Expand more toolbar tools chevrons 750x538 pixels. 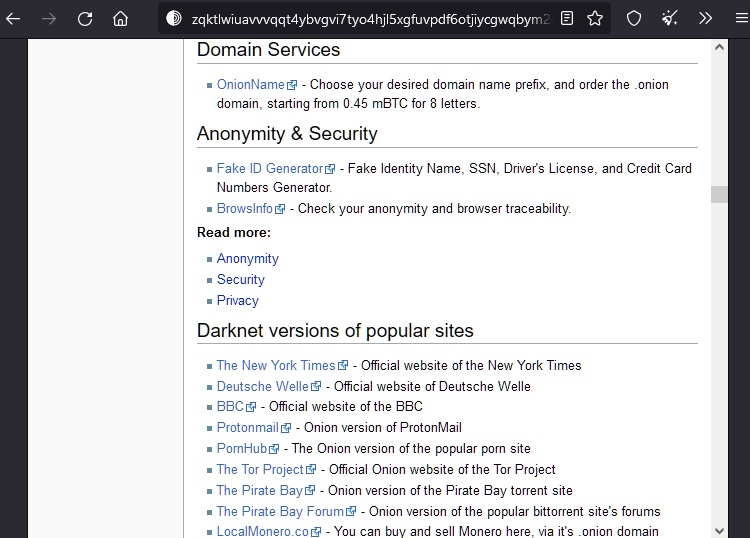[706, 19]
